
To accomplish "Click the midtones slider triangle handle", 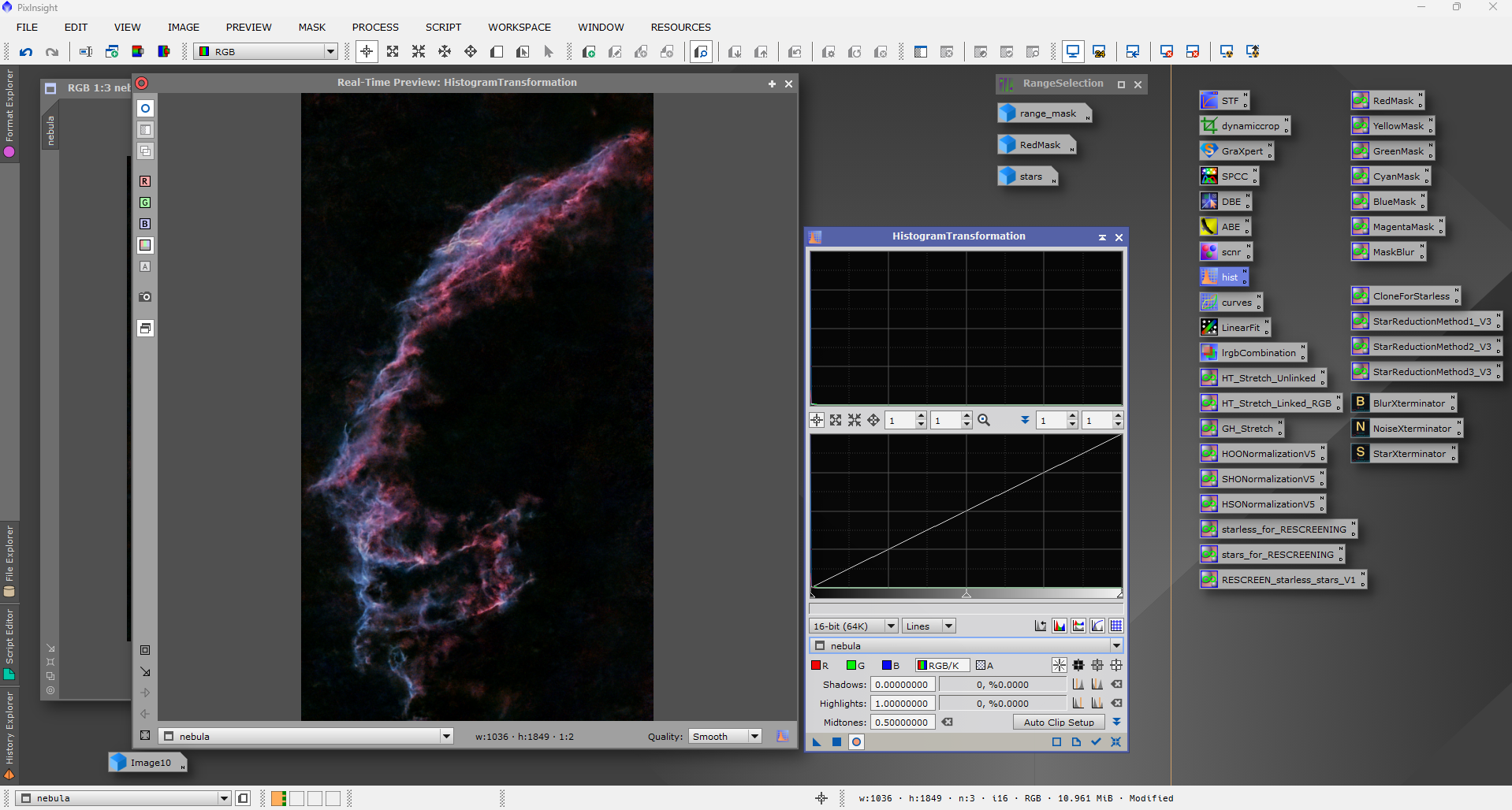I will (966, 594).
